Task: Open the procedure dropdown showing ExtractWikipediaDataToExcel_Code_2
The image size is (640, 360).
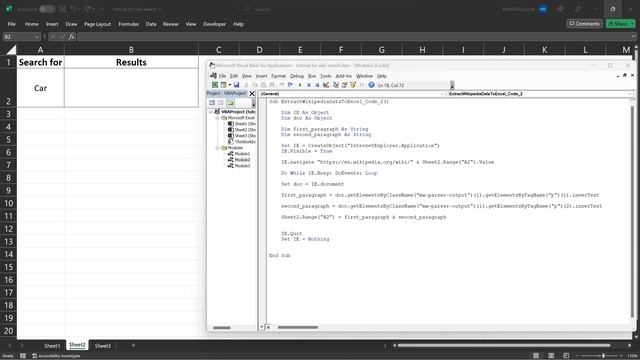Action: pos(630,94)
